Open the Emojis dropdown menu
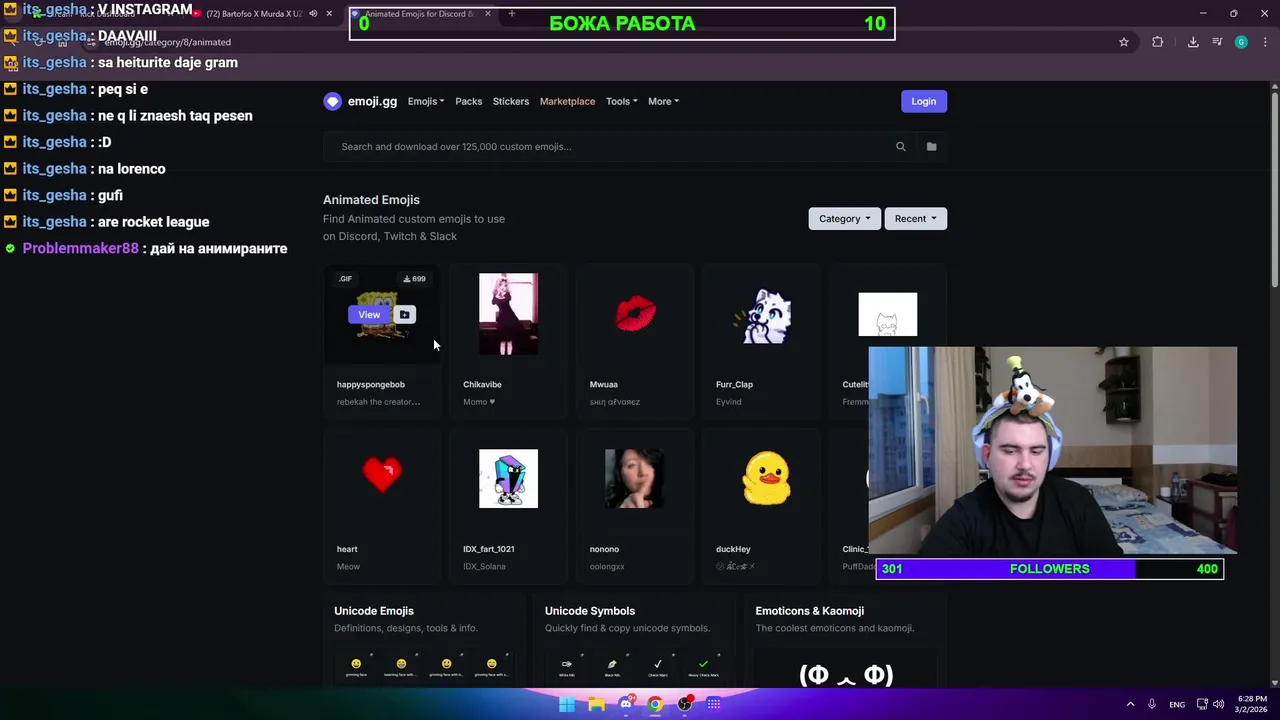The width and height of the screenshot is (1280, 720). [426, 101]
